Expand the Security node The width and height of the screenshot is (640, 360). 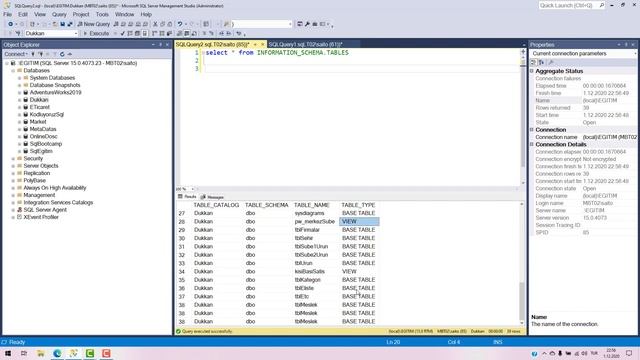(x=13, y=158)
